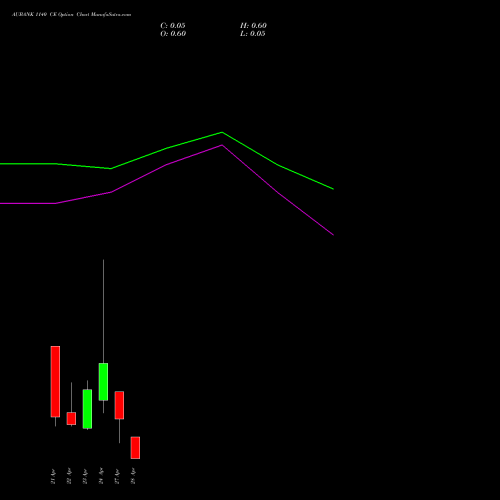Click the lowest red candlestick for 28 Apr
This screenshot has width=500, height=500.
[135, 448]
